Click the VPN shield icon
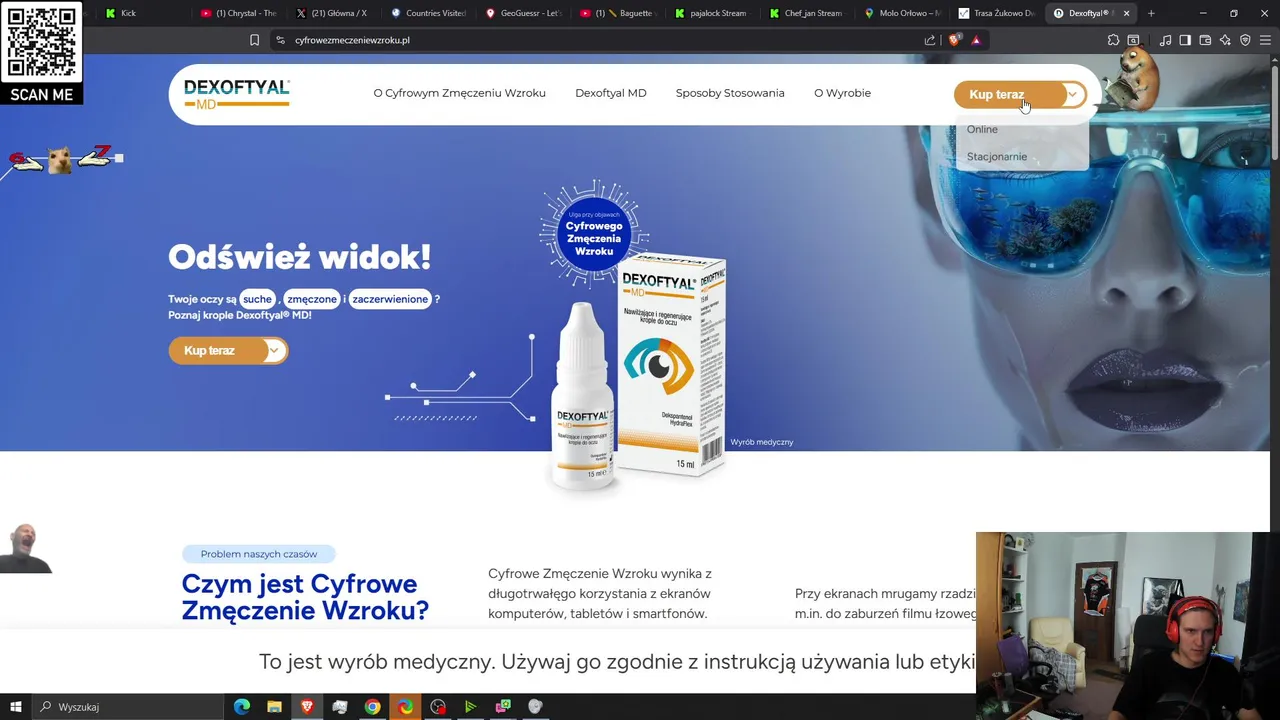This screenshot has height=720, width=1280. [1245, 40]
